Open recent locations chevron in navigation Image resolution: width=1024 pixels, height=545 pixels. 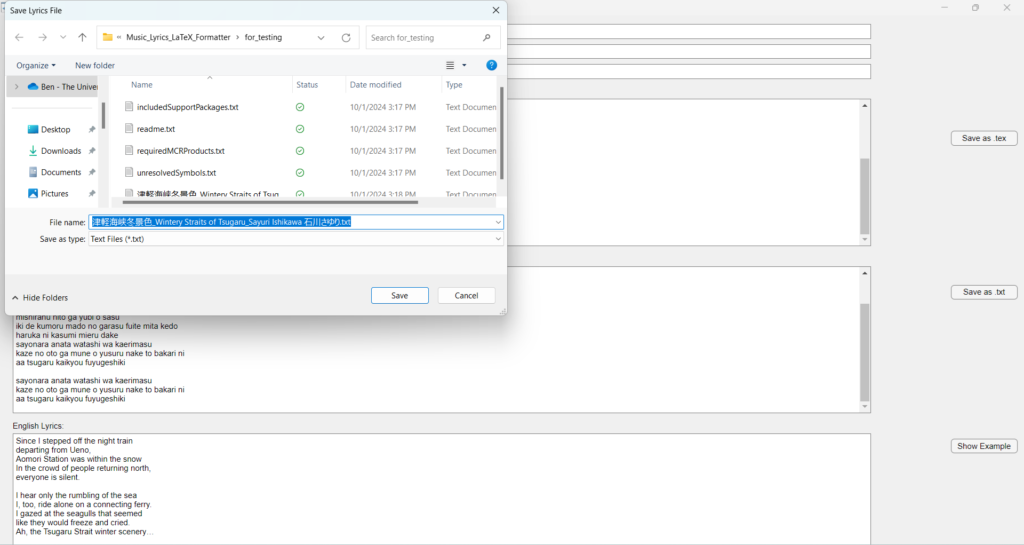[63, 37]
